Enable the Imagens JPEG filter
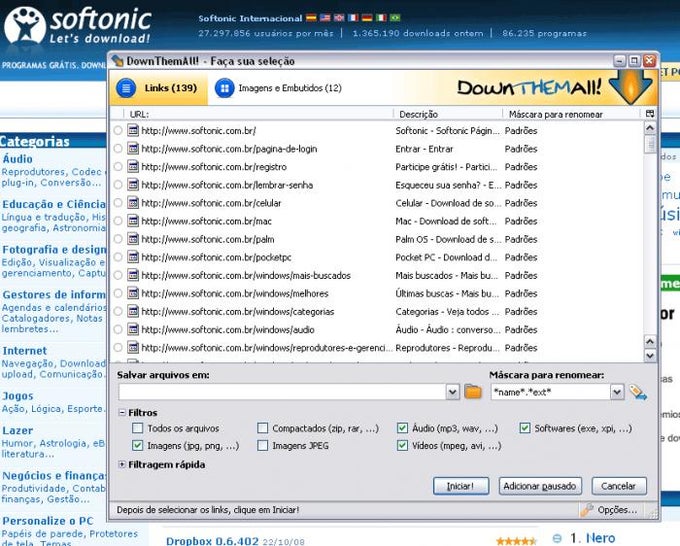The width and height of the screenshot is (680, 546). tap(262, 445)
